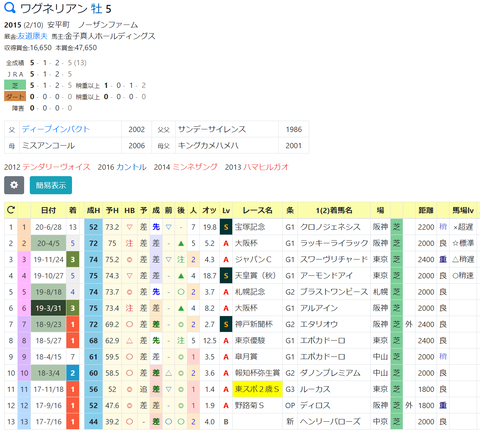Open sibling link ハマヒルガオ
Image resolution: width=480 pixels, height=433 pixels.
coord(266,167)
